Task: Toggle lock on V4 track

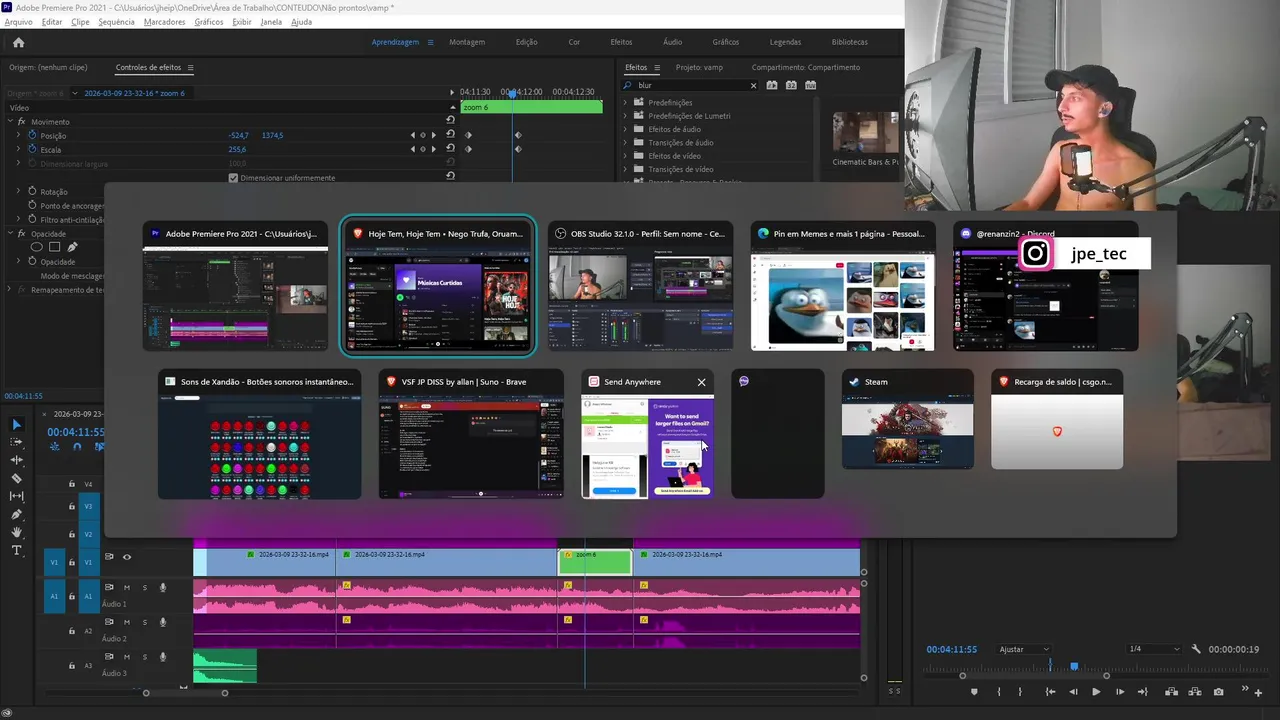Action: pyautogui.click(x=71, y=484)
